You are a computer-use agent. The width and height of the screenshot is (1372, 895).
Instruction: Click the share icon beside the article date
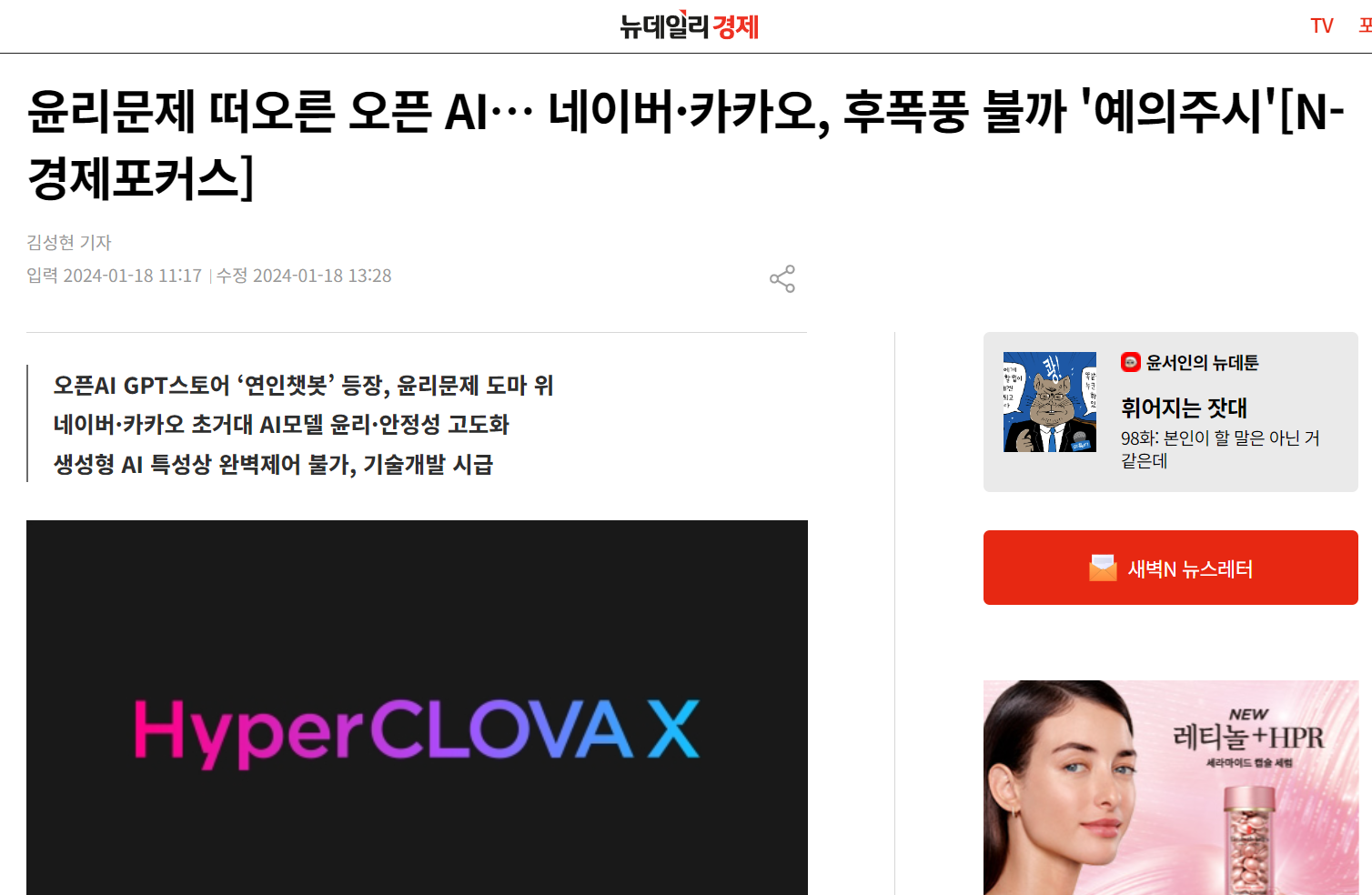pos(782,278)
